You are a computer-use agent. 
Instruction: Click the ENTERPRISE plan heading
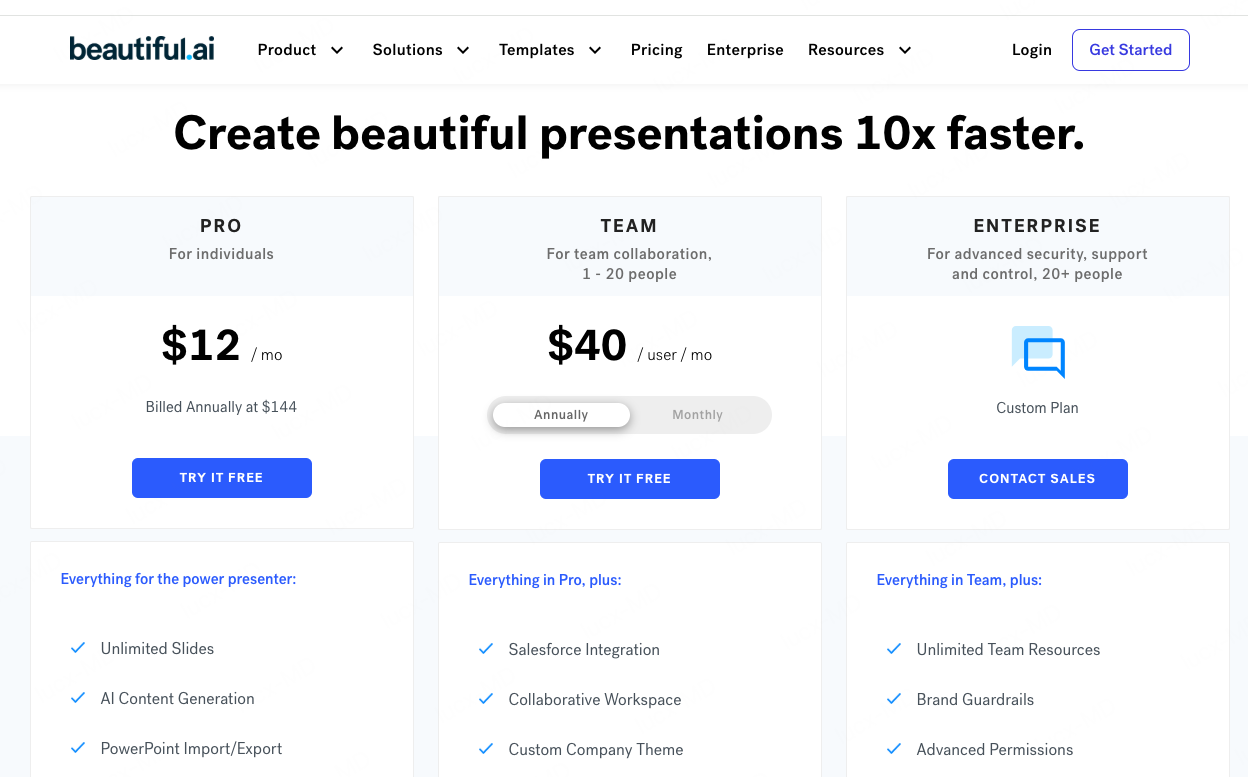click(1037, 226)
